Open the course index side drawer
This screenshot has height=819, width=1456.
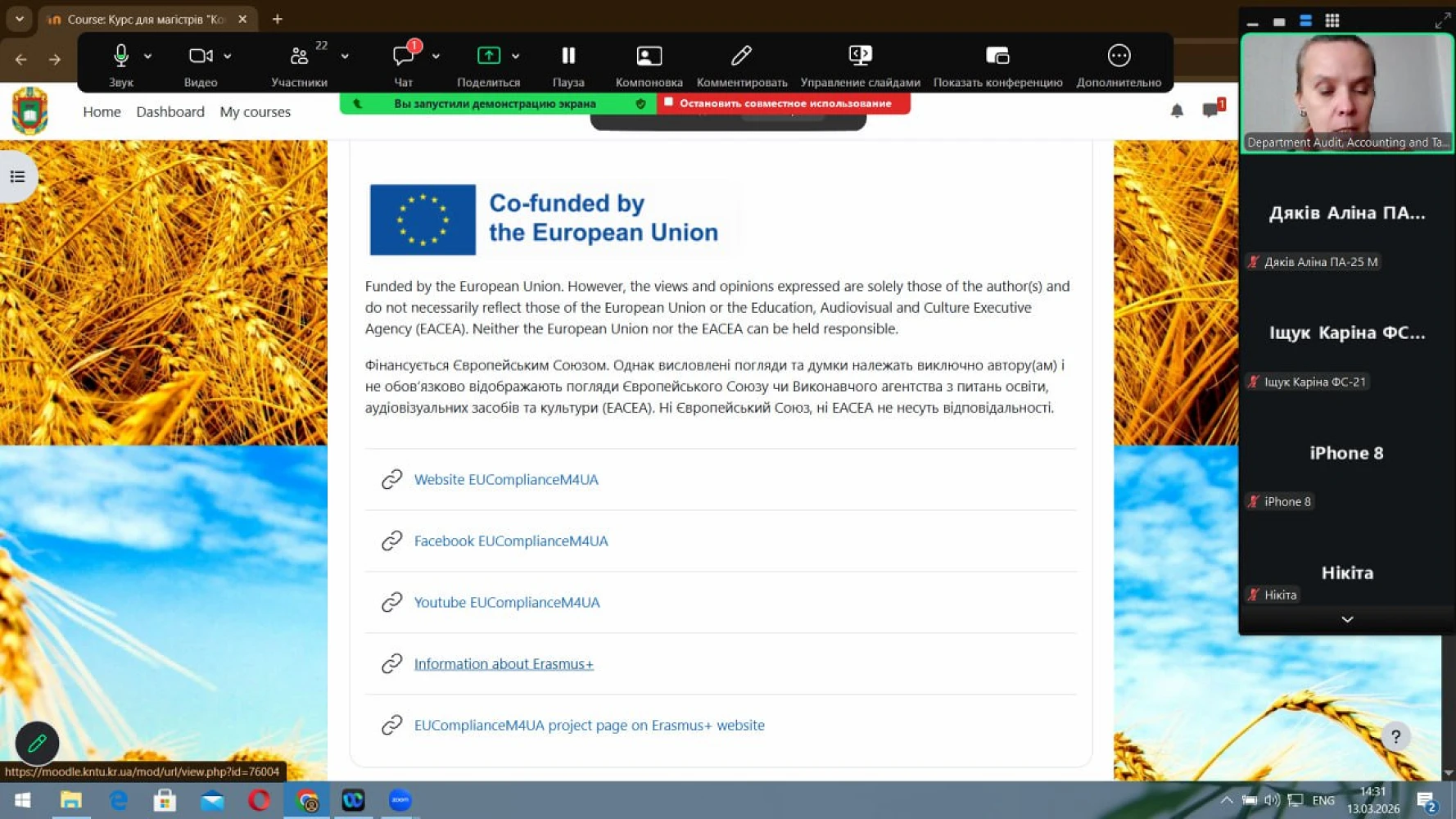pyautogui.click(x=17, y=177)
